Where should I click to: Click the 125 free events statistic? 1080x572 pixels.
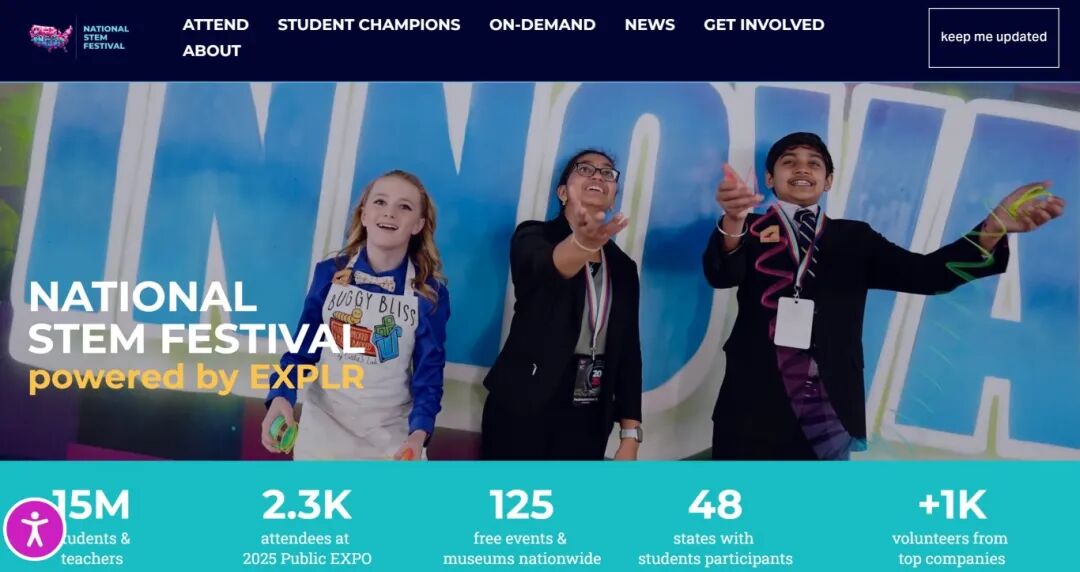tap(521, 529)
